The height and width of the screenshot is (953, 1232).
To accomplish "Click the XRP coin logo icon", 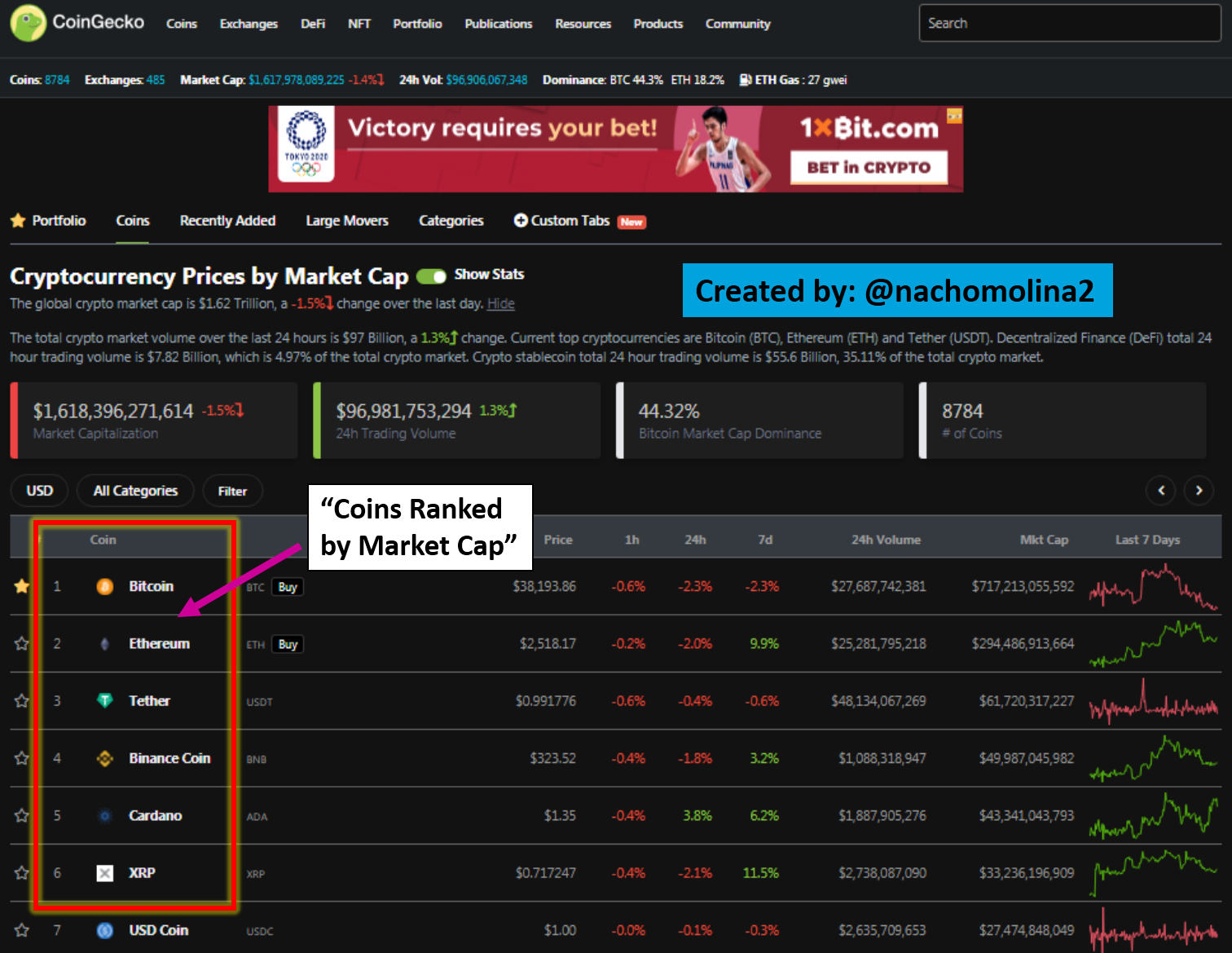I will point(105,873).
